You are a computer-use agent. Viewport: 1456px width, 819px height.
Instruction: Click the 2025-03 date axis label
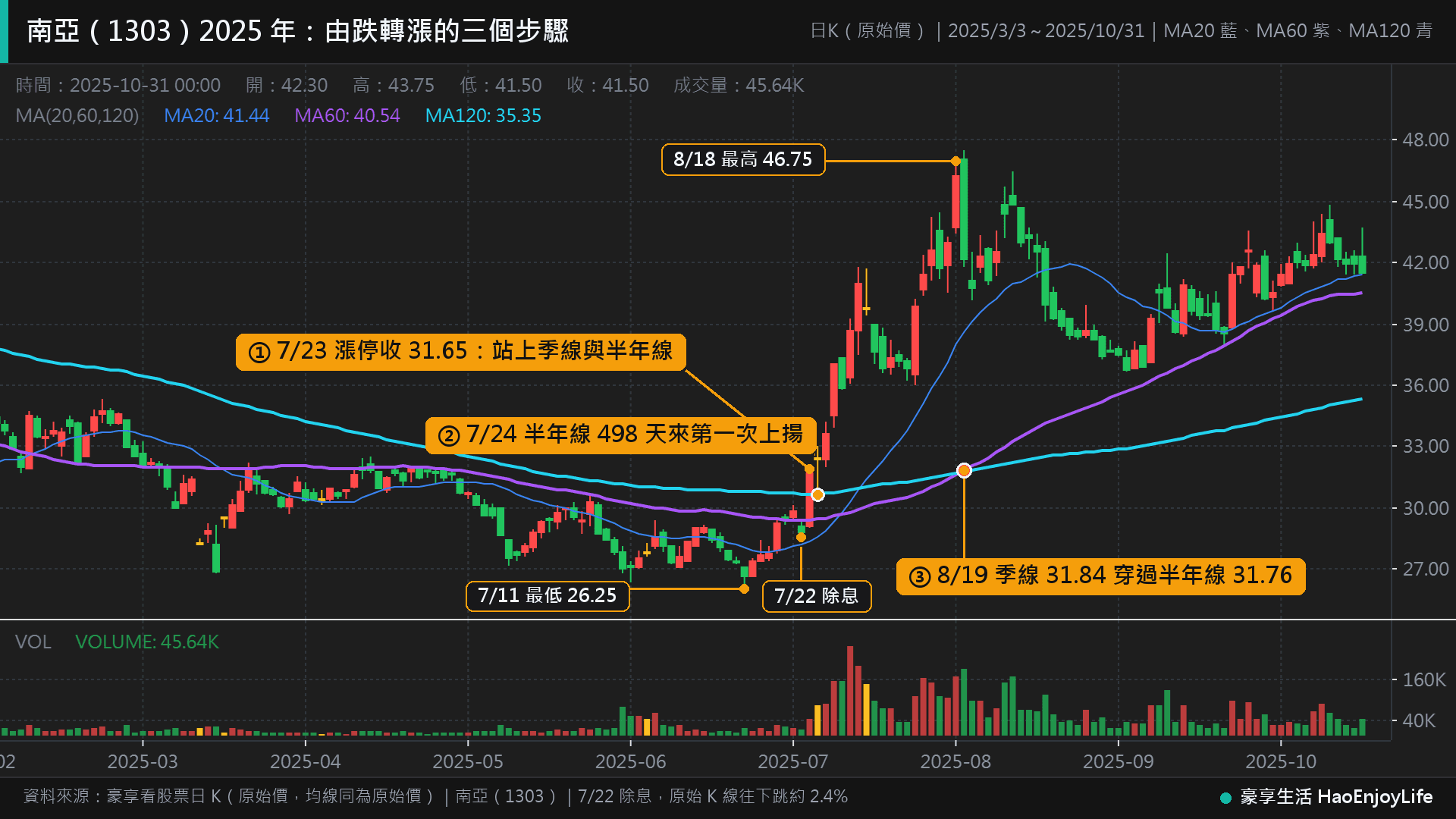[x=143, y=761]
